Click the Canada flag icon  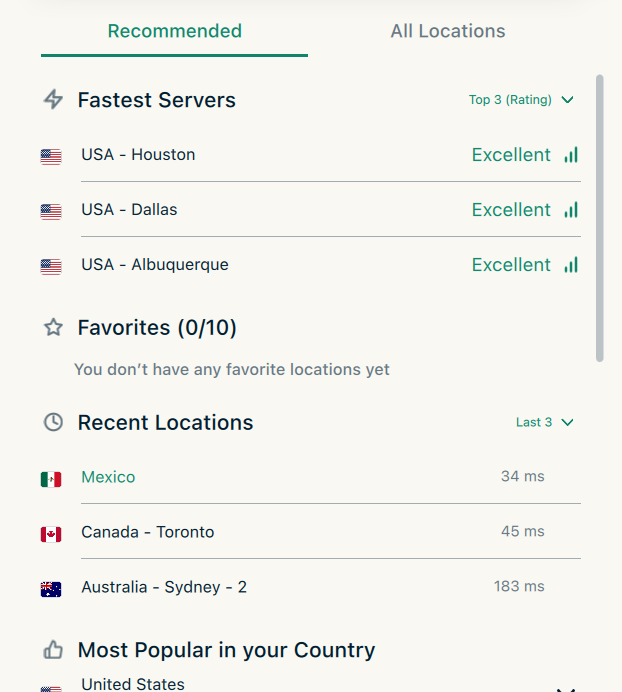coord(51,534)
